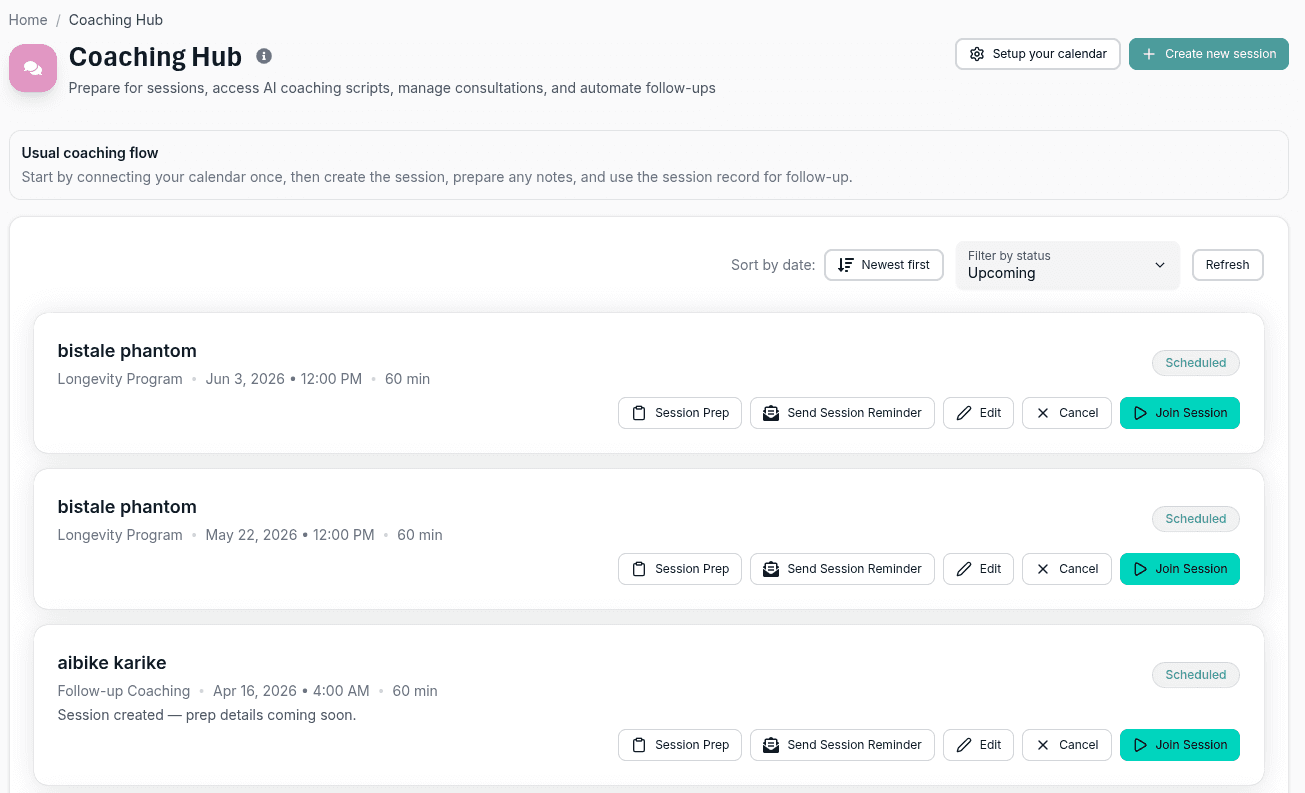The height and width of the screenshot is (793, 1305).
Task: Click Send Session Reminder text for aibike karike
Action: click(854, 745)
